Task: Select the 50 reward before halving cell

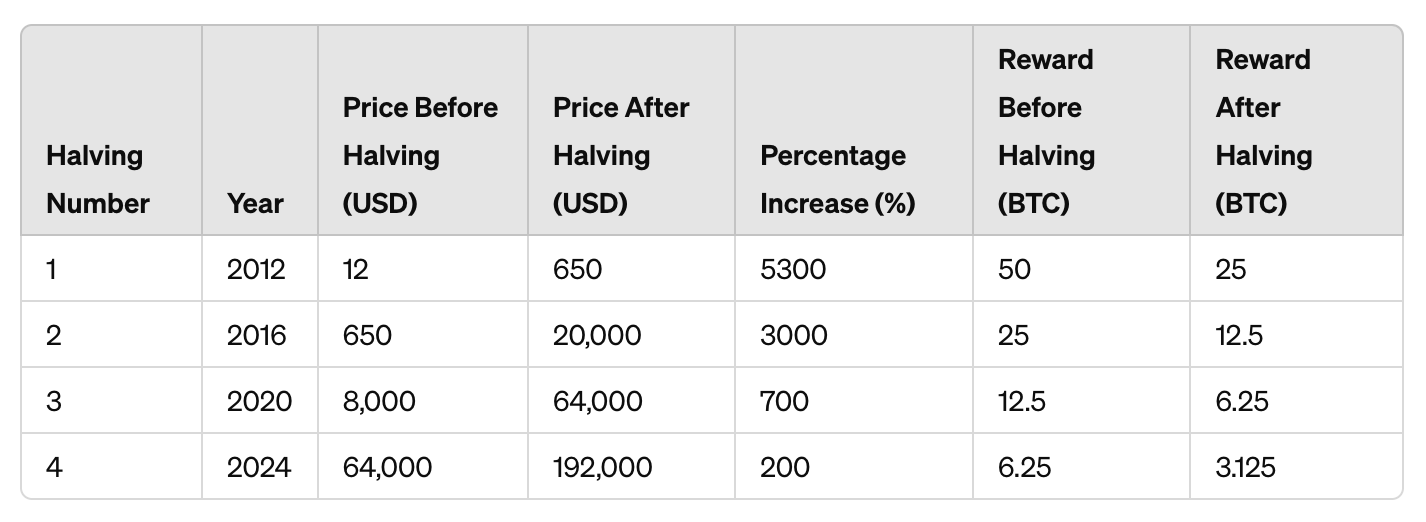Action: (1013, 269)
